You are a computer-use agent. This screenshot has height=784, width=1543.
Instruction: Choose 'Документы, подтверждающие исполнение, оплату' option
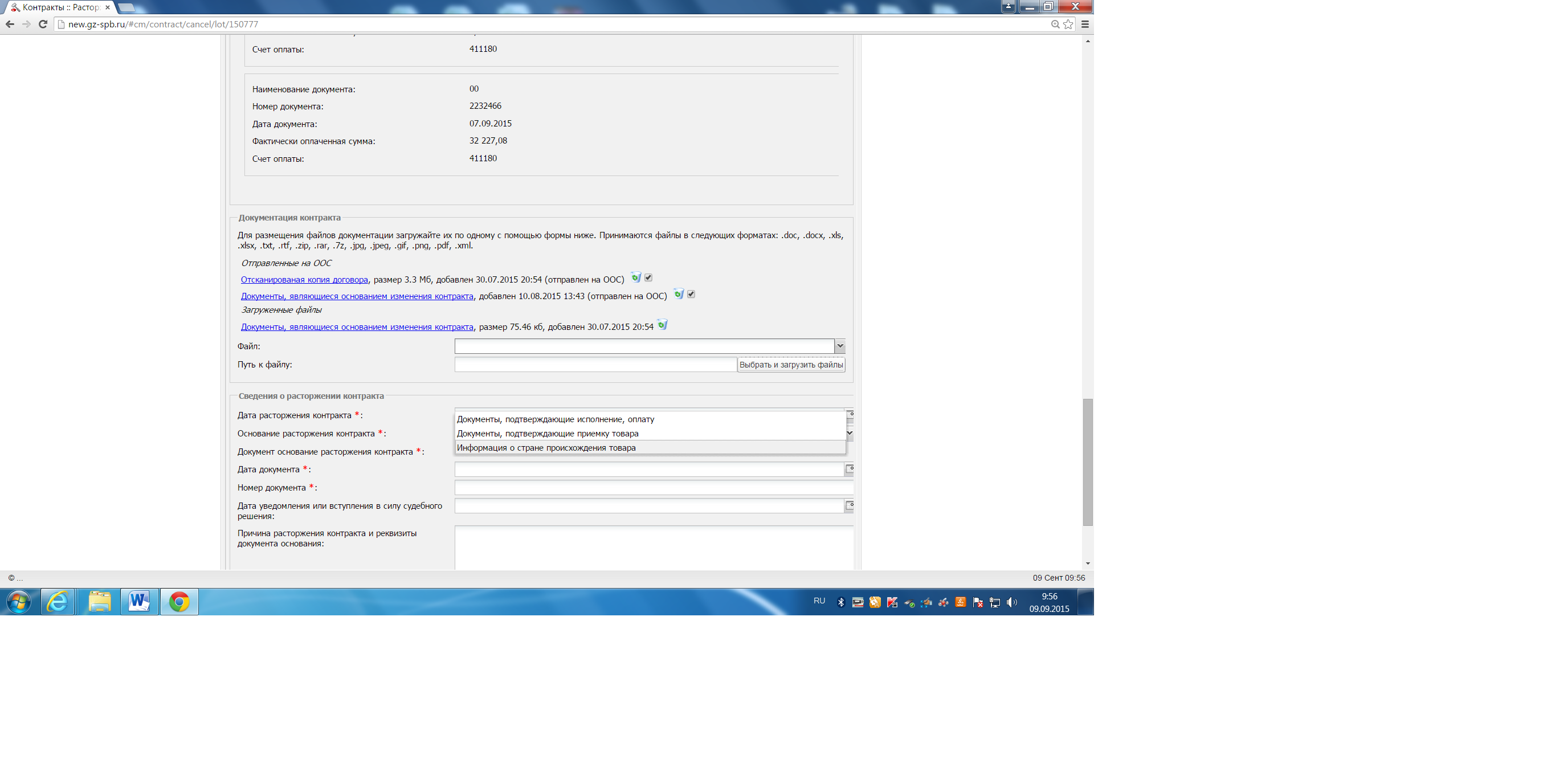[554, 419]
